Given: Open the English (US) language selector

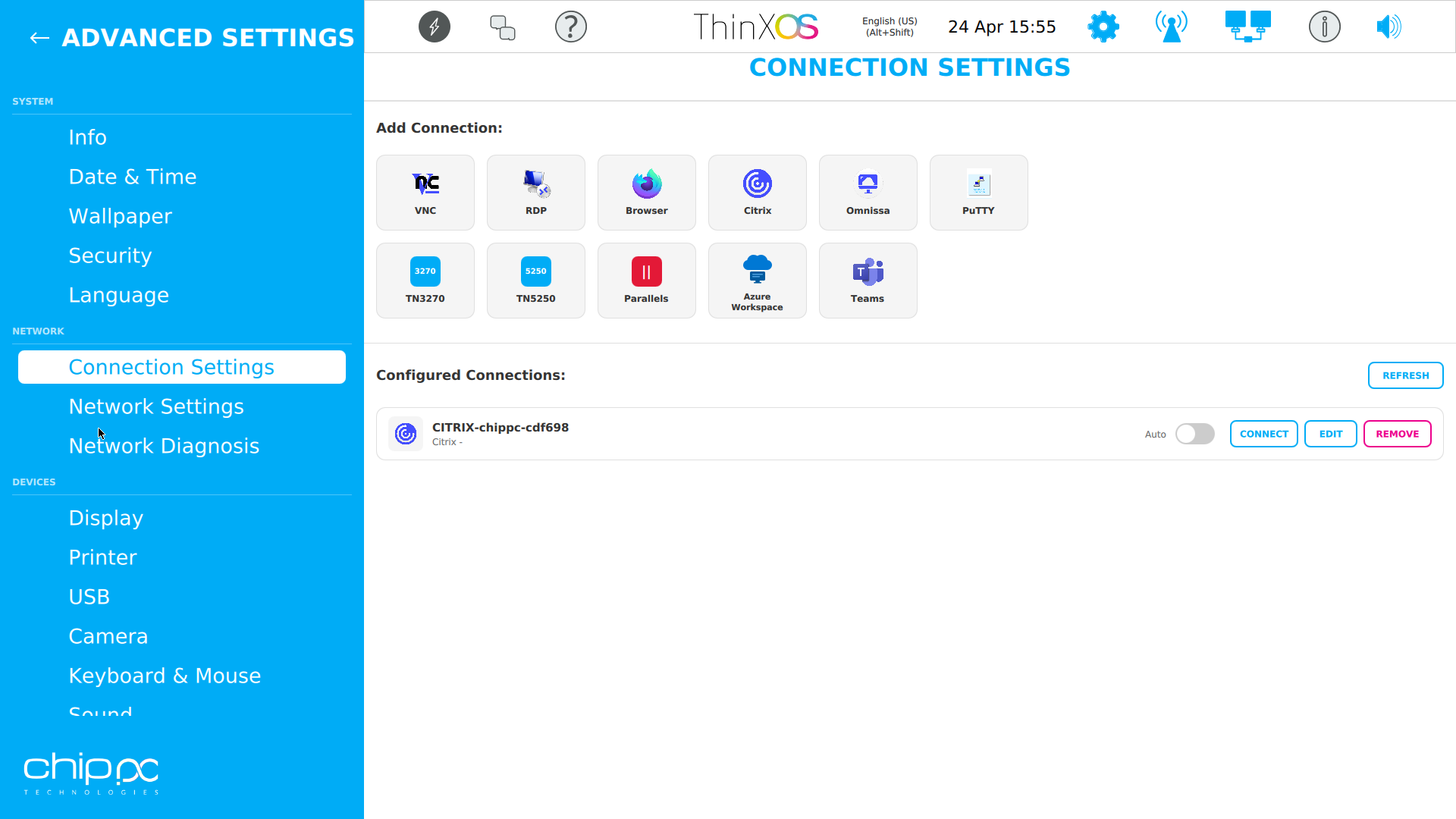Looking at the screenshot, I should coord(889,27).
